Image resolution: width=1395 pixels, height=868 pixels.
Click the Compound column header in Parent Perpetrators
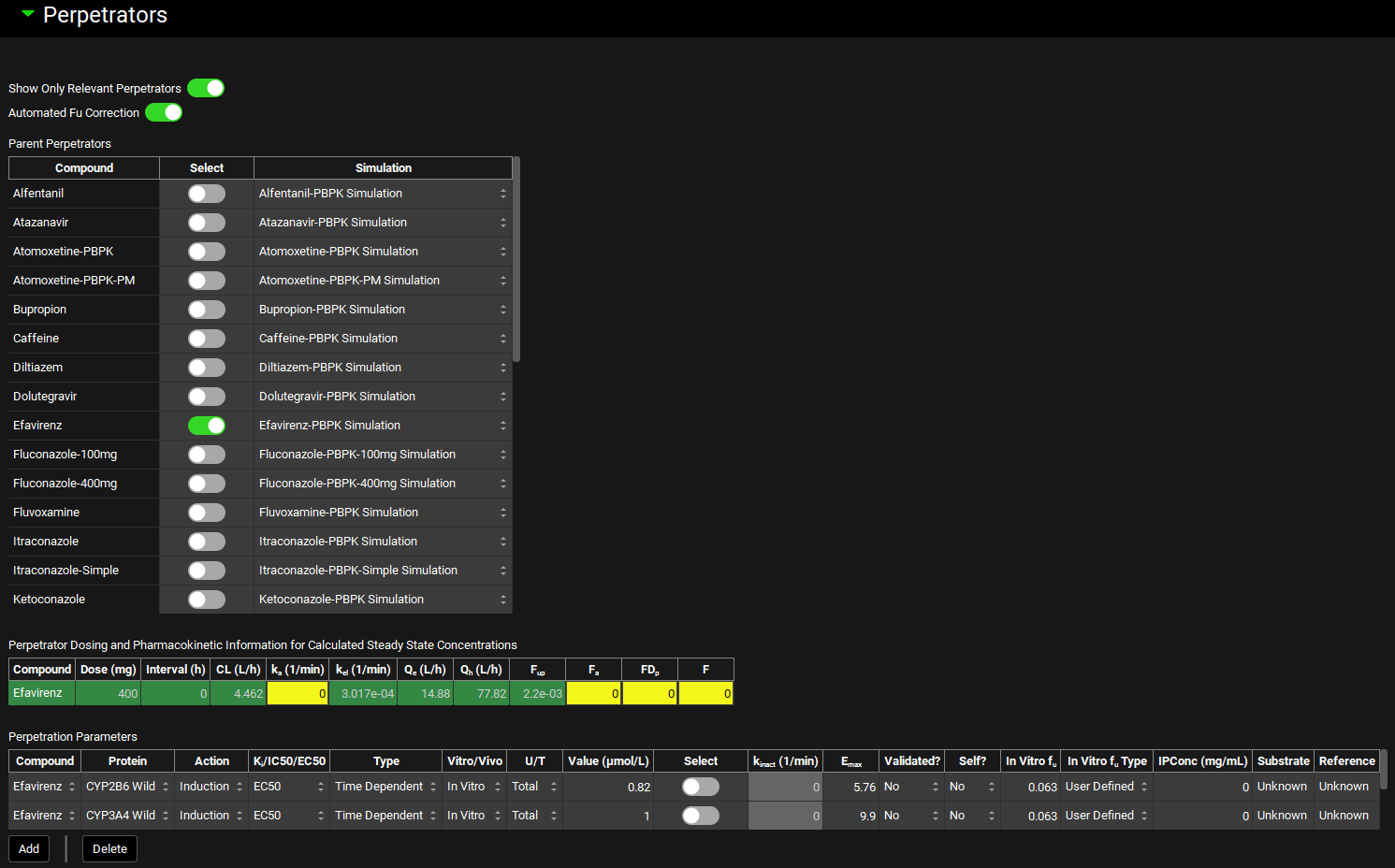84,168
